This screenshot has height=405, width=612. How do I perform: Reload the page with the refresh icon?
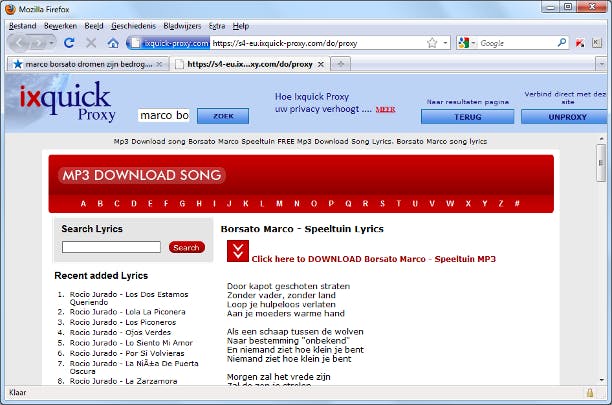click(x=69, y=43)
